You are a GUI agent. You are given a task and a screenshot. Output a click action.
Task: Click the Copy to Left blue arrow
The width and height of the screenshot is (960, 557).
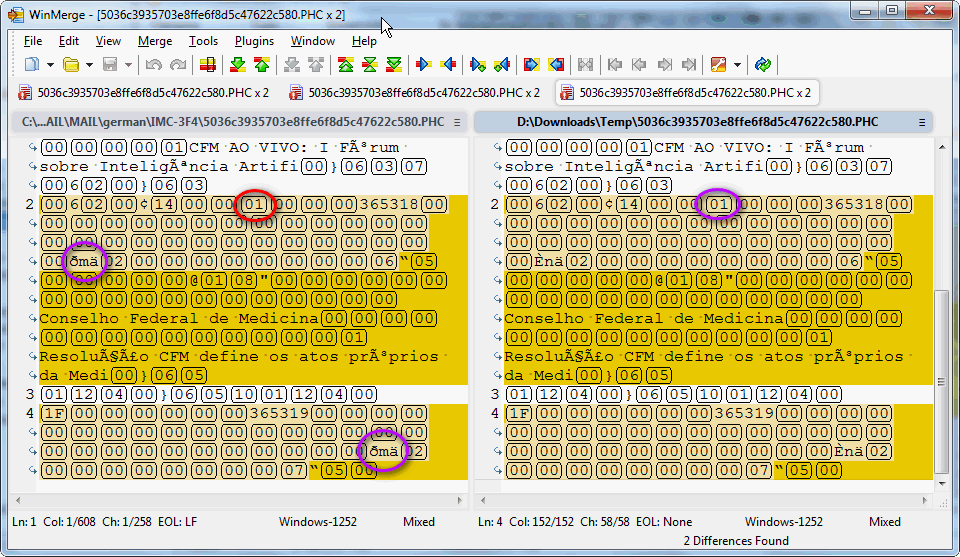(x=448, y=65)
